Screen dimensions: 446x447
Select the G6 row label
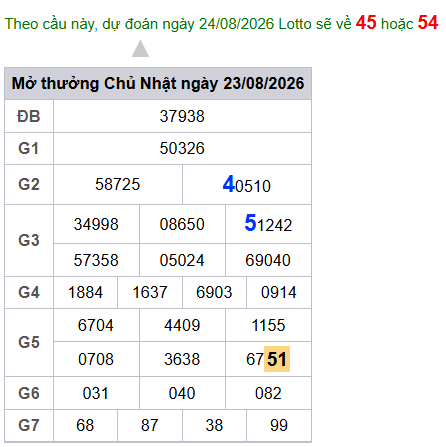coord(29,393)
